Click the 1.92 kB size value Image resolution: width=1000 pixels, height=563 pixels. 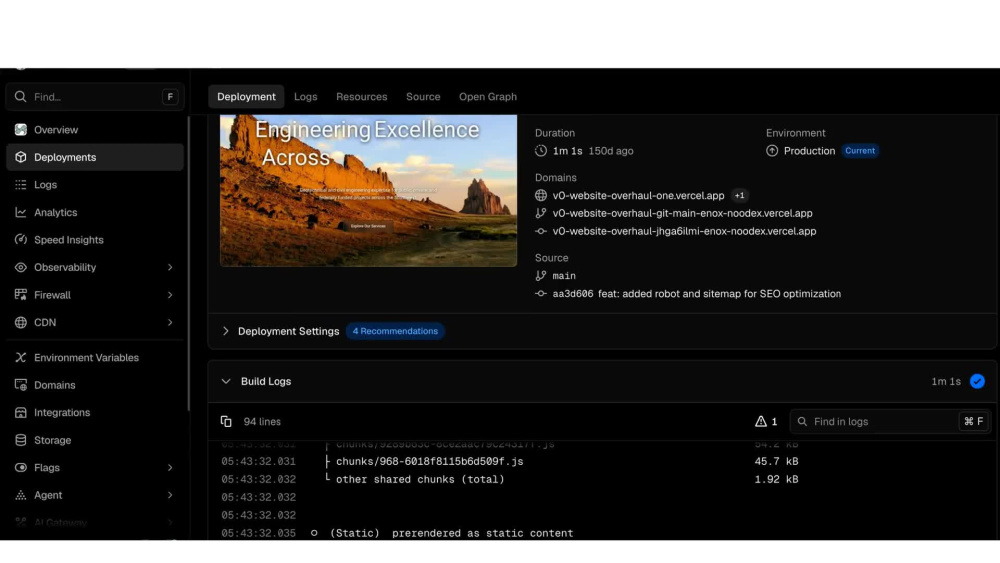click(776, 479)
